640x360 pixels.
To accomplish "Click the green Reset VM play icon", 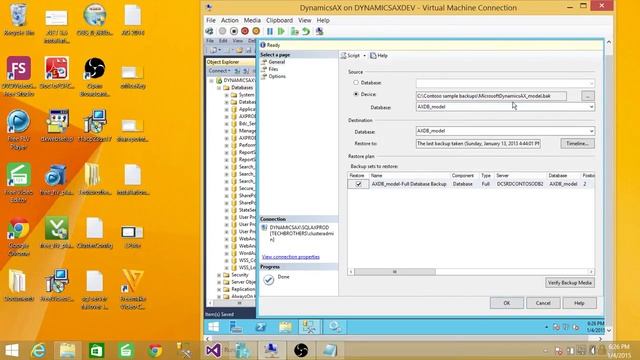I will pyautogui.click(x=281, y=31).
